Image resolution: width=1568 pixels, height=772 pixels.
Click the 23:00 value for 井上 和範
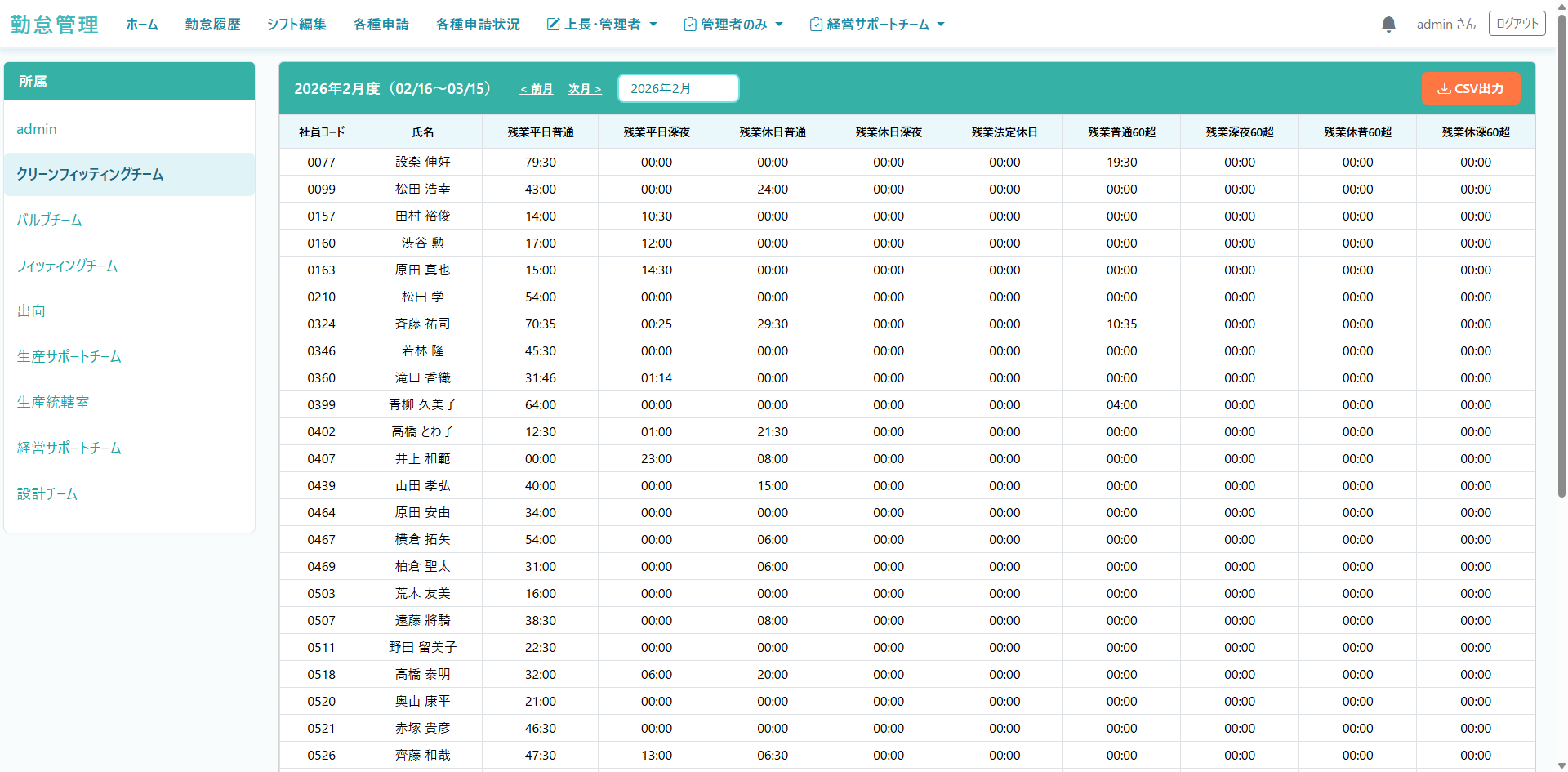coord(657,459)
